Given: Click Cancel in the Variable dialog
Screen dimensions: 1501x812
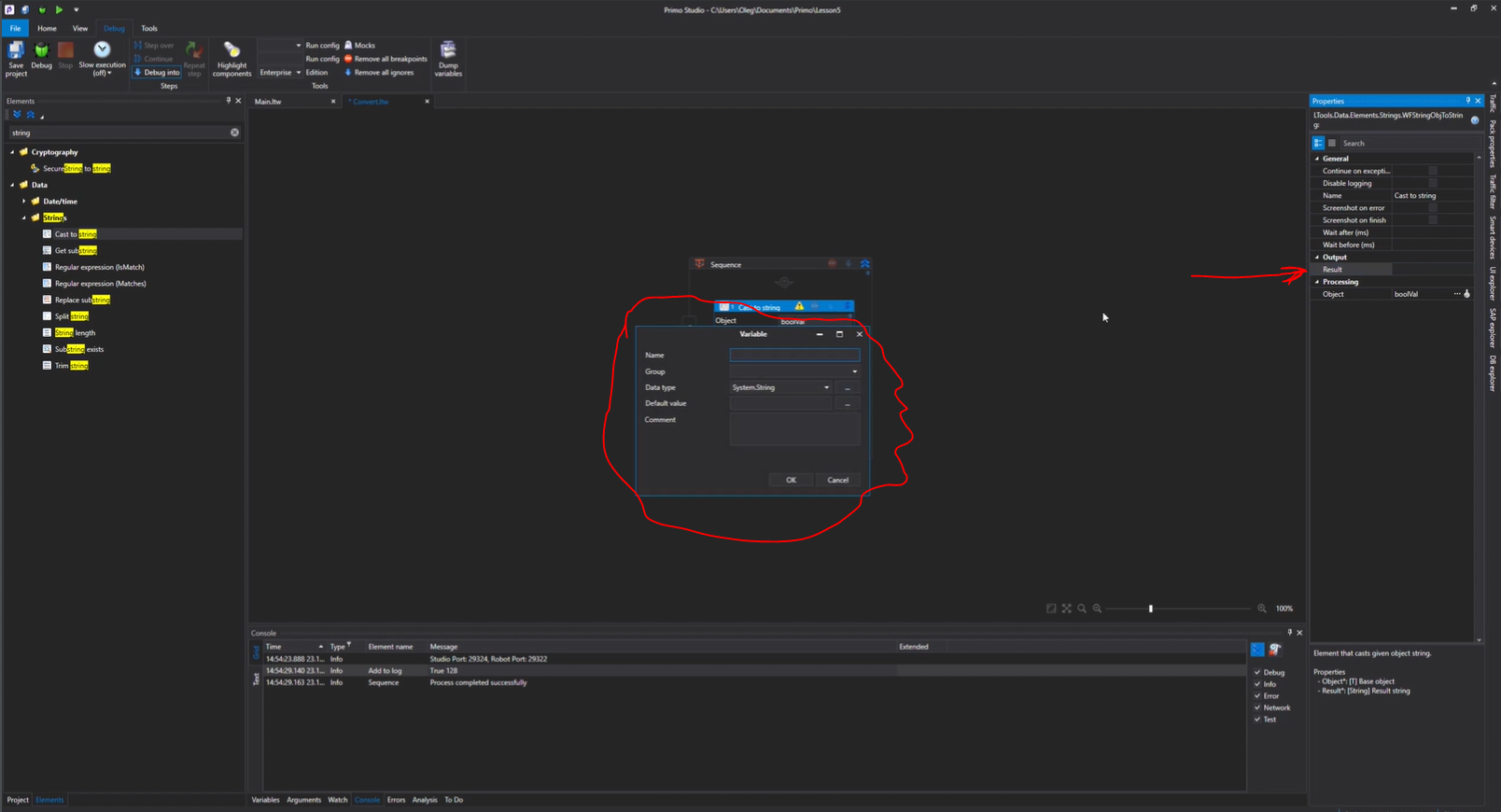Looking at the screenshot, I should (837, 480).
